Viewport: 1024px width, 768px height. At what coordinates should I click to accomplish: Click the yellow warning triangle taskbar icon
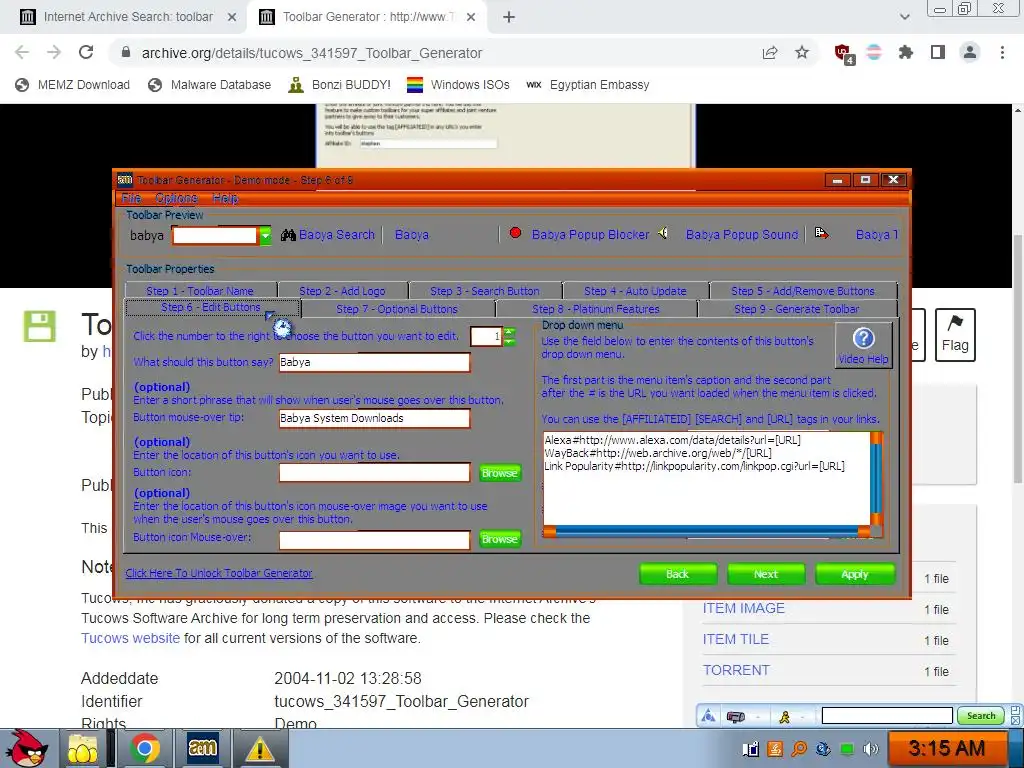(259, 749)
